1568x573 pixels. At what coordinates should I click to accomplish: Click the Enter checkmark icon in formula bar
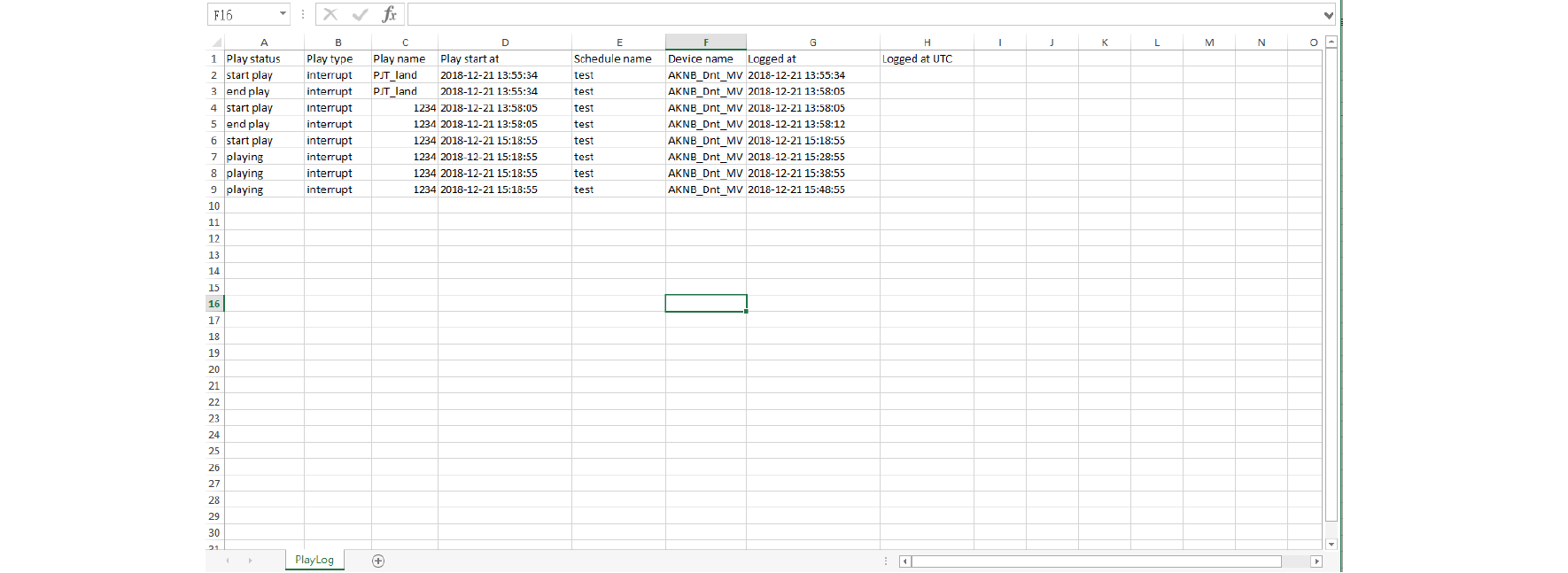360,14
